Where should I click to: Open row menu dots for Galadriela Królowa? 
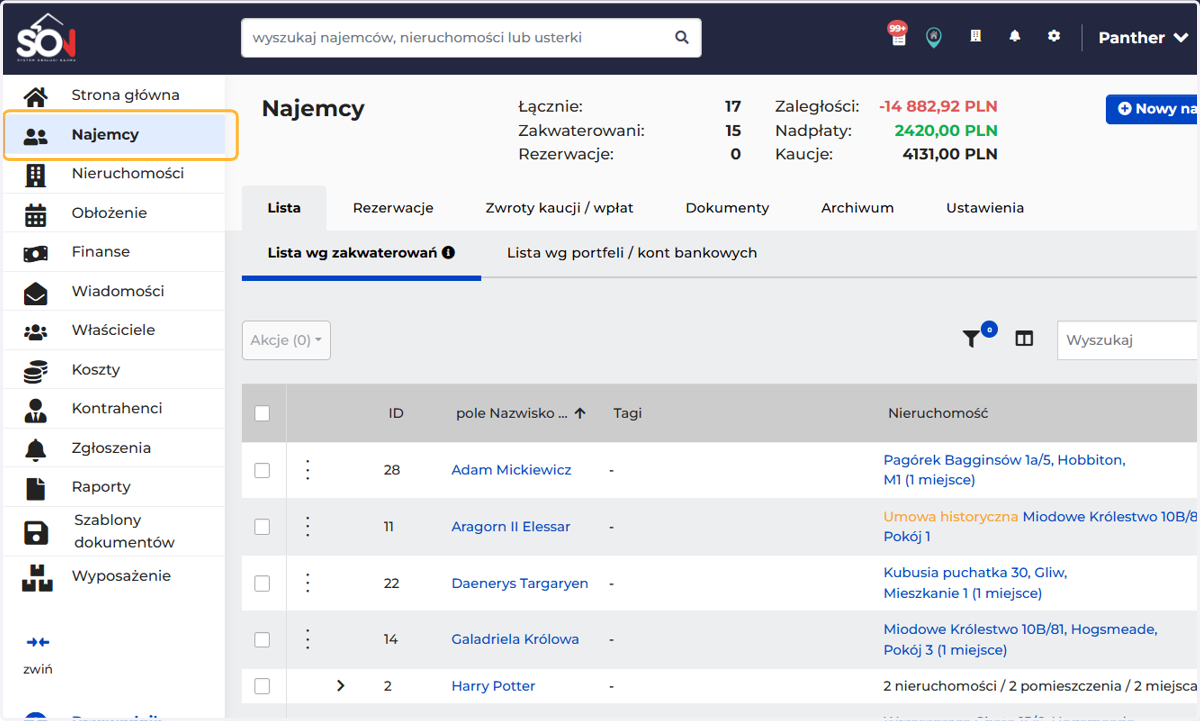(308, 640)
